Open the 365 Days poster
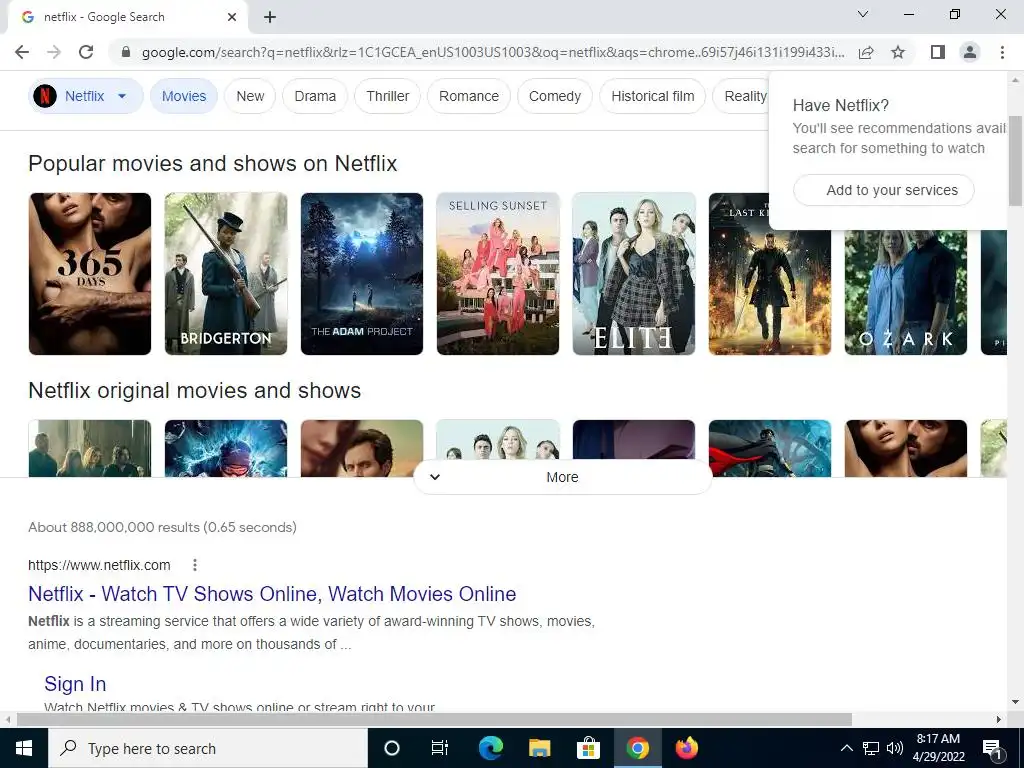This screenshot has height=768, width=1024. [x=89, y=274]
